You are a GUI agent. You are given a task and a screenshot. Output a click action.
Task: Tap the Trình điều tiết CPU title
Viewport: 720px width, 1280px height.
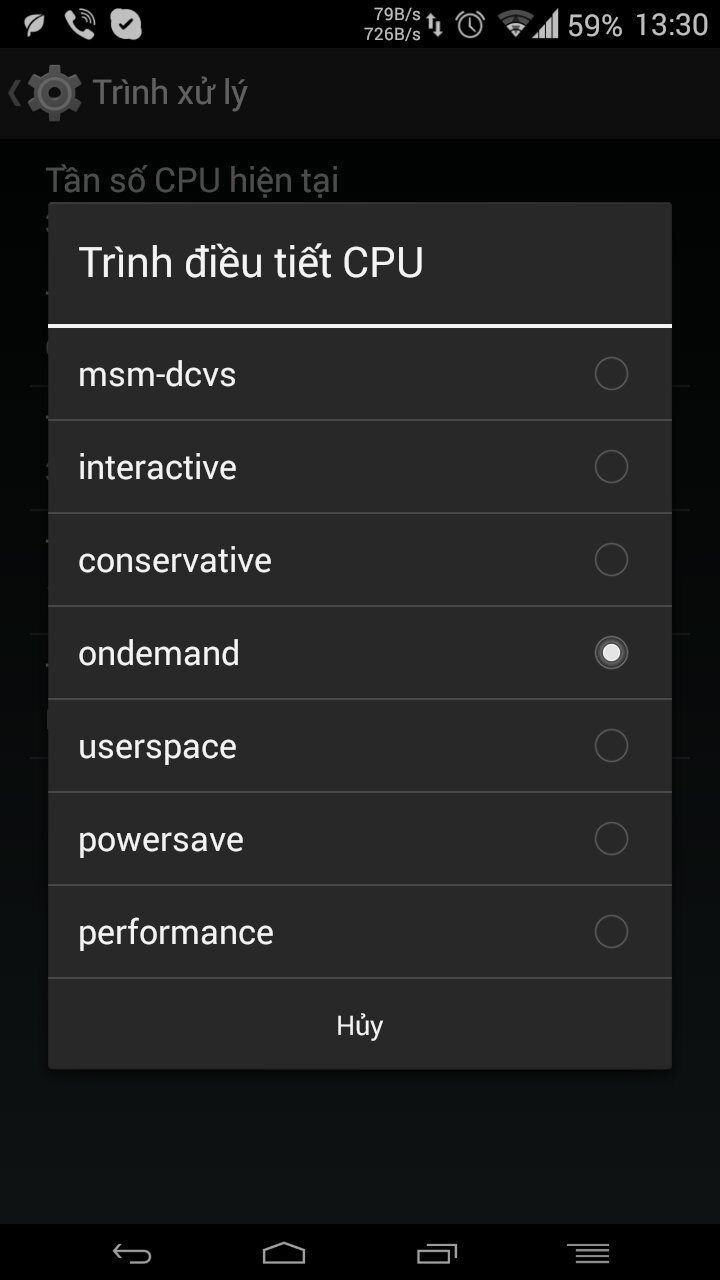[x=251, y=263]
